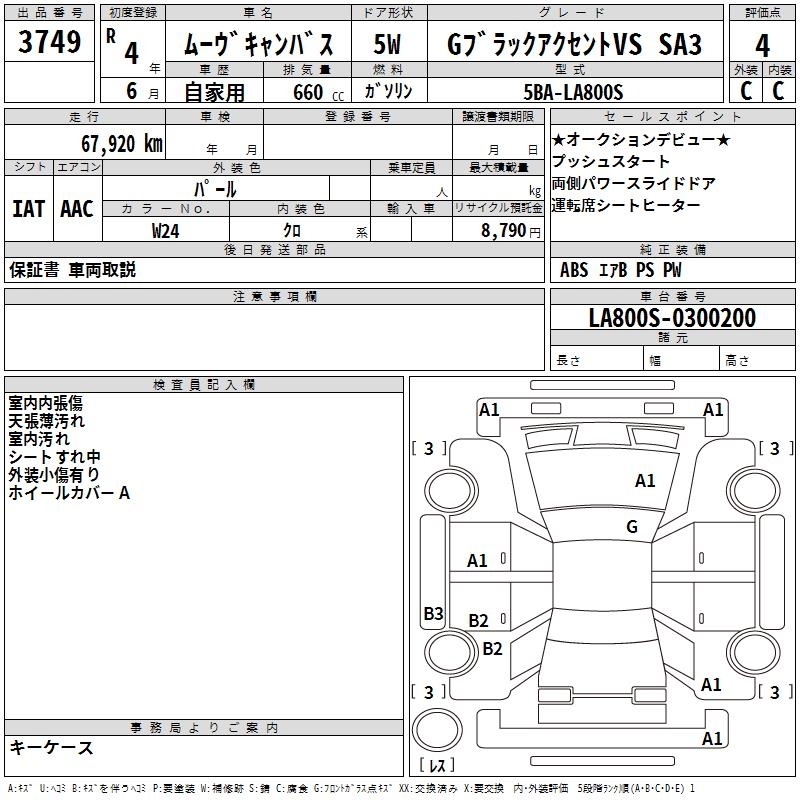Click the model code 5BA-LA800S
Screen dimensions: 800x800
573,92
